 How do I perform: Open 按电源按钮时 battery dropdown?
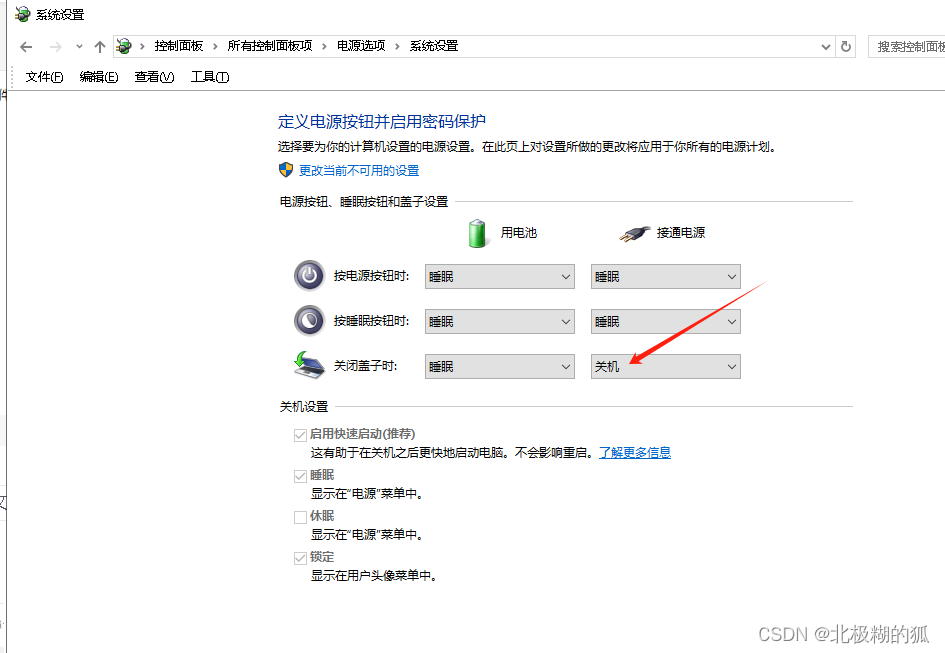pyautogui.click(x=500, y=277)
